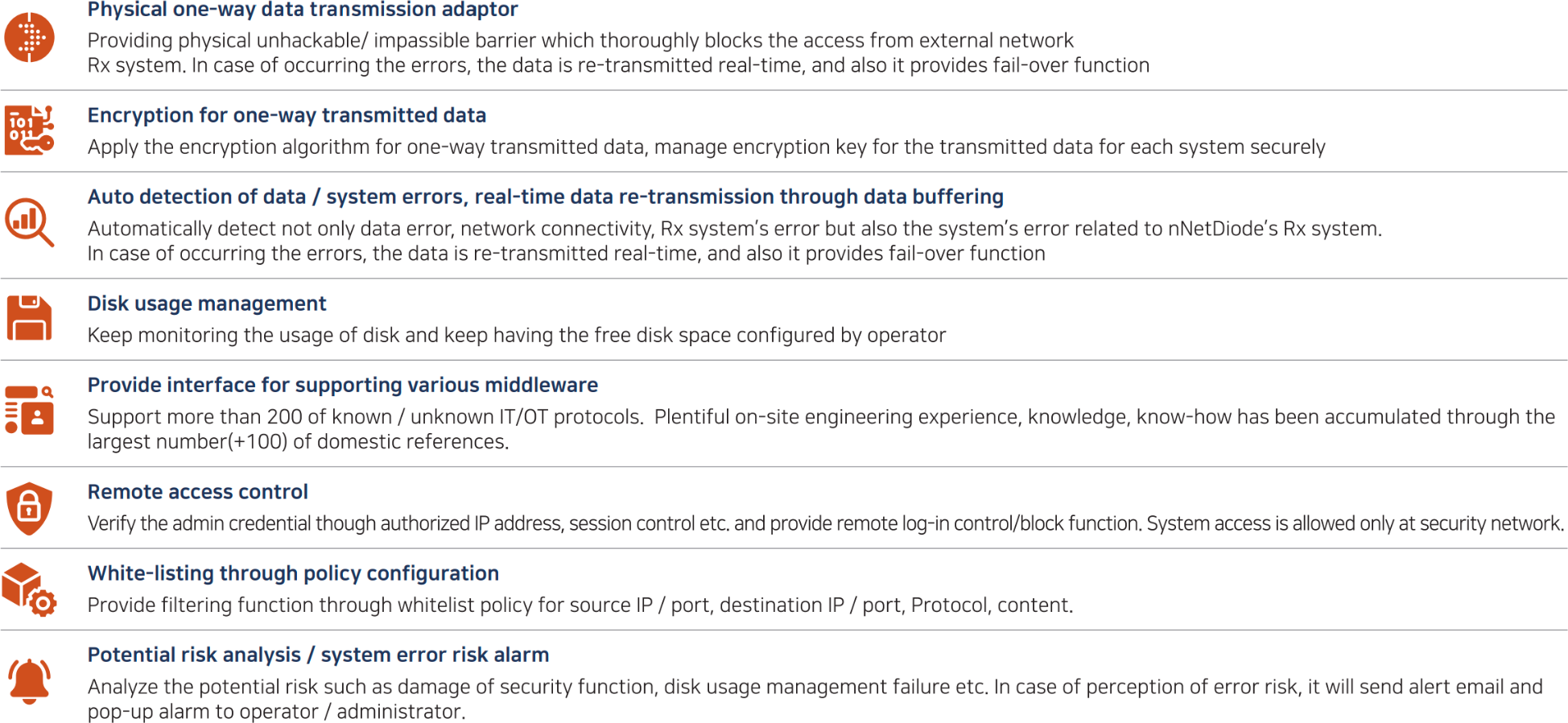Click the whitelist filtering function description
This screenshot has height=723, width=1568.
[x=580, y=605]
